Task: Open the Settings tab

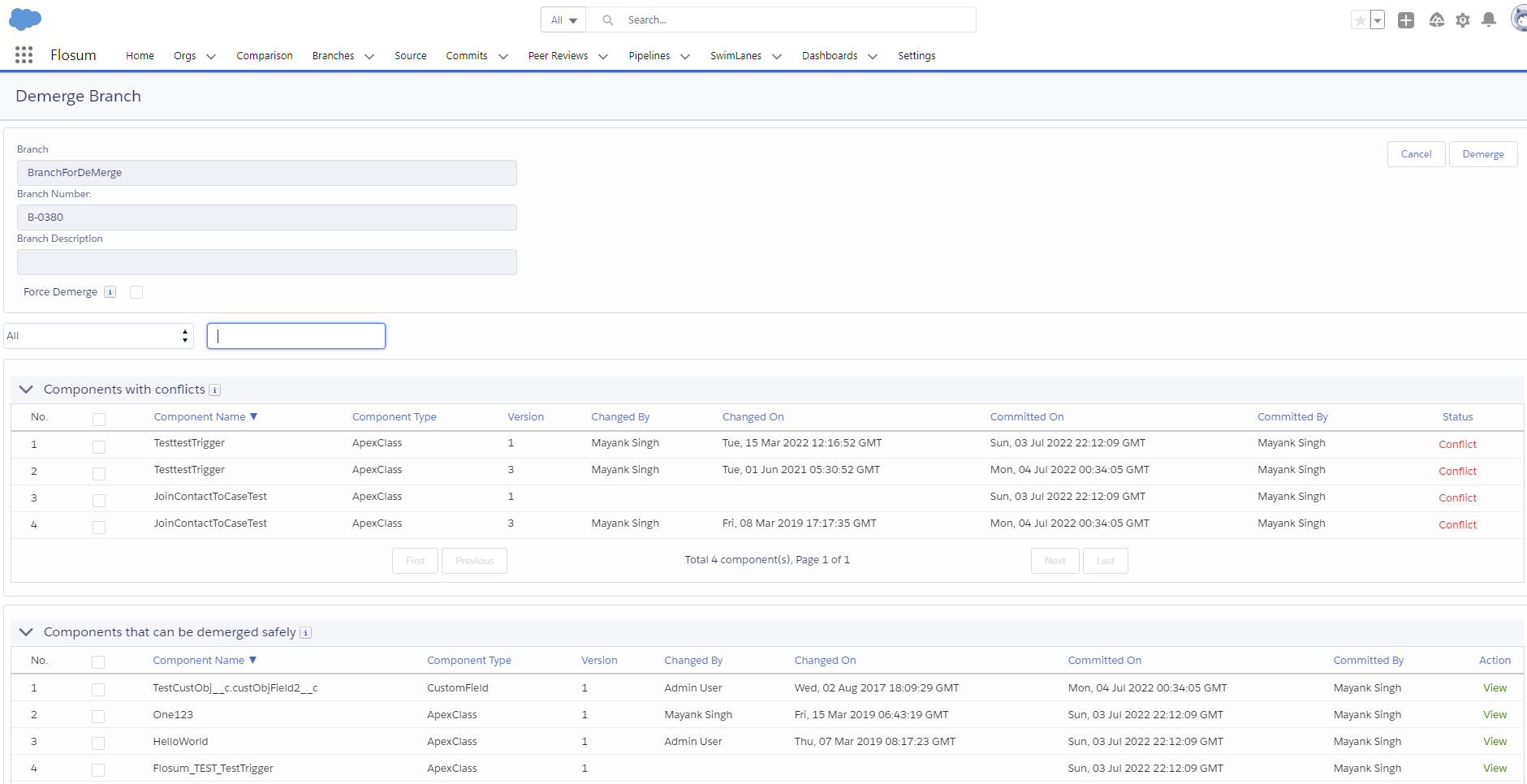Action: [x=917, y=56]
